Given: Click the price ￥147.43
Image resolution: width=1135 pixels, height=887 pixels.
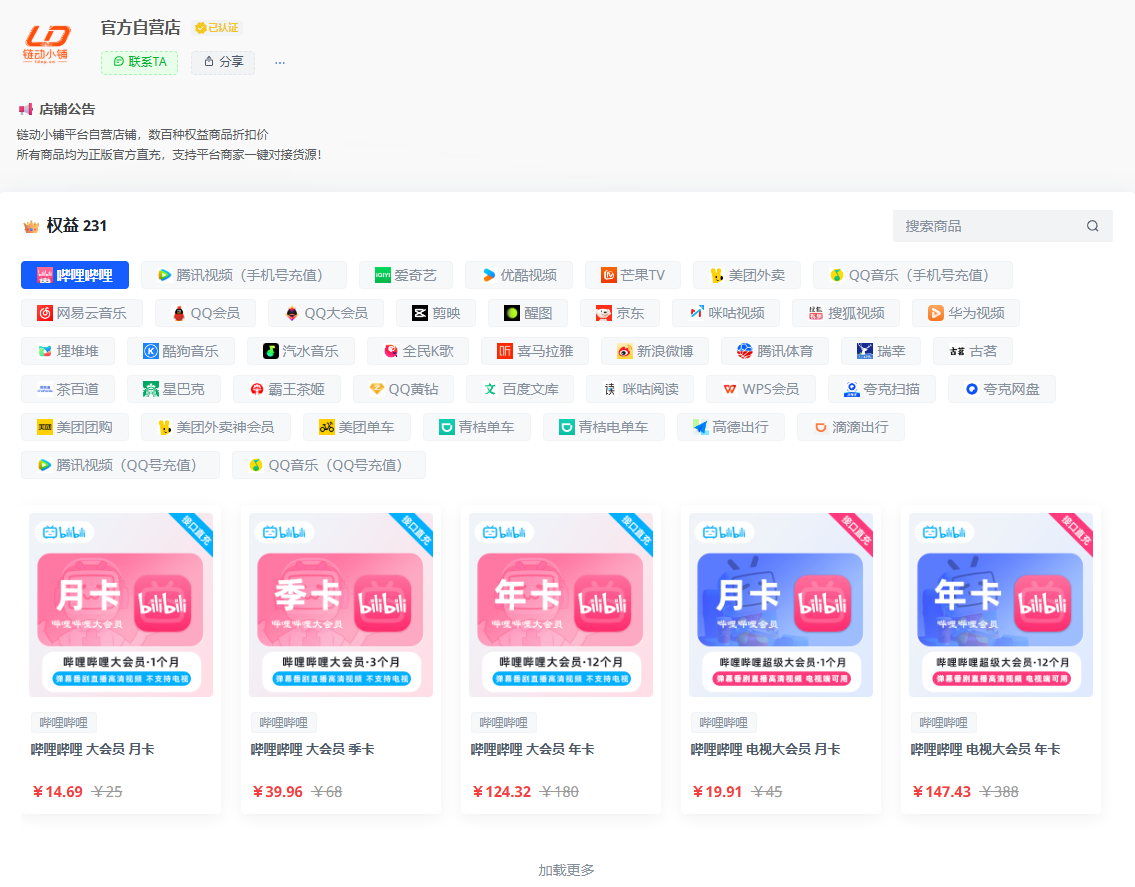Looking at the screenshot, I should (941, 792).
